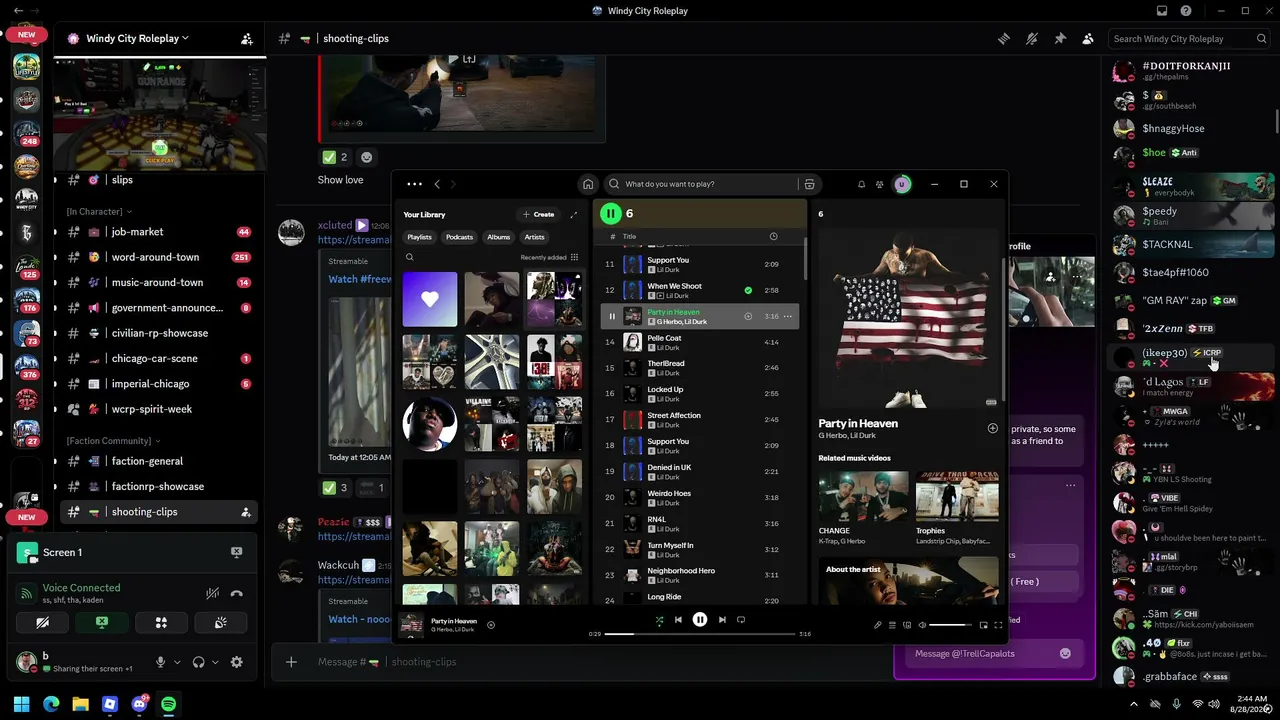Open Spotify notifications bell
This screenshot has height=720, width=1280.
pyautogui.click(x=861, y=184)
